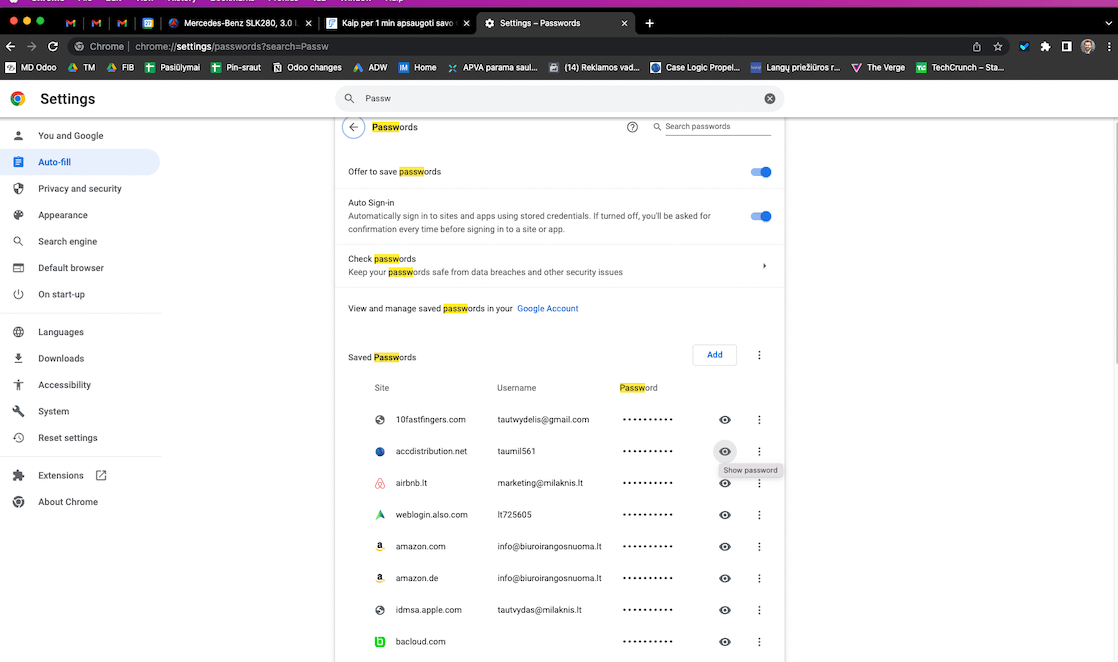Reload the page using the refresh icon
This screenshot has height=662, width=1118.
(55, 46)
